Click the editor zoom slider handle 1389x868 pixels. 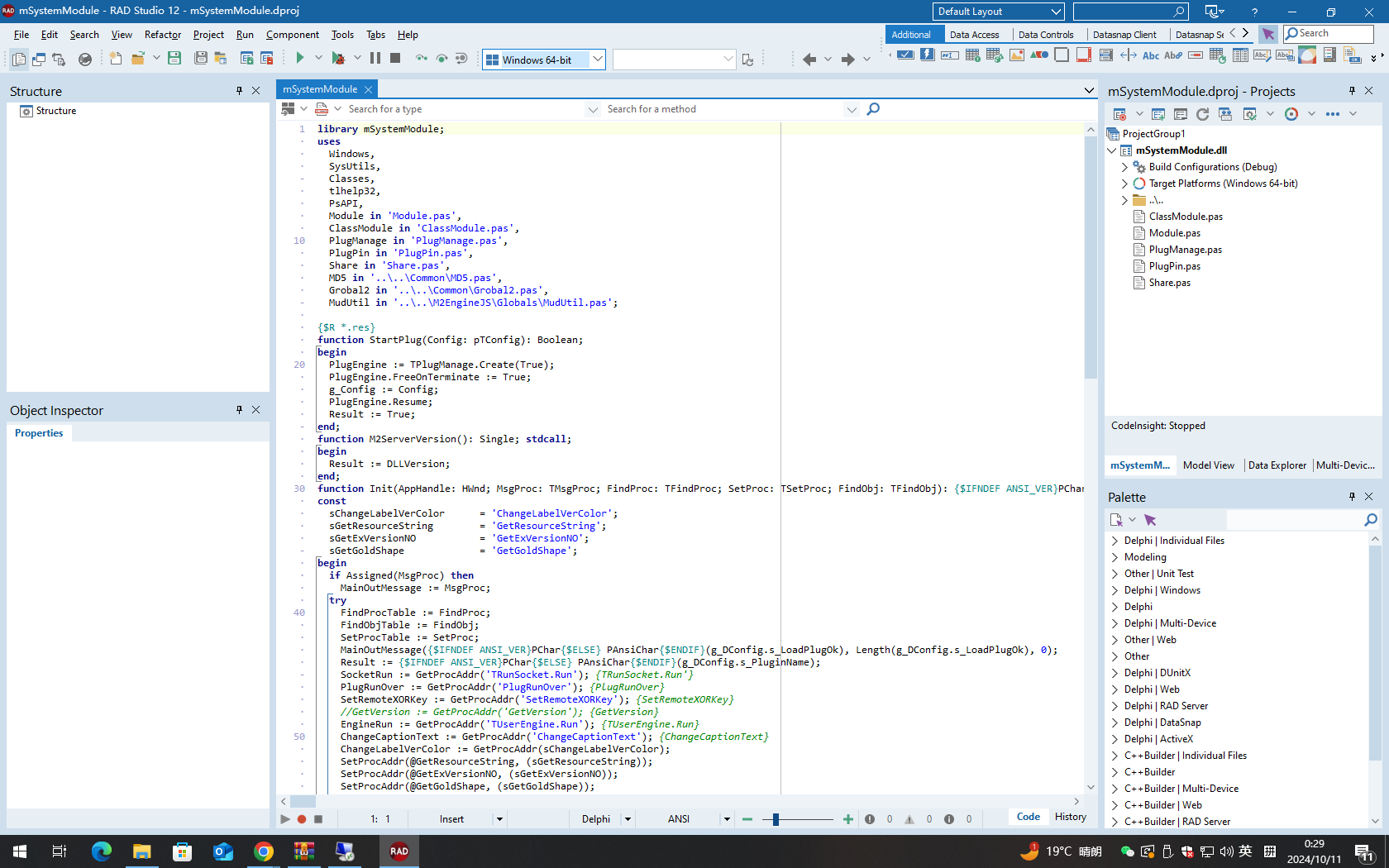776,819
